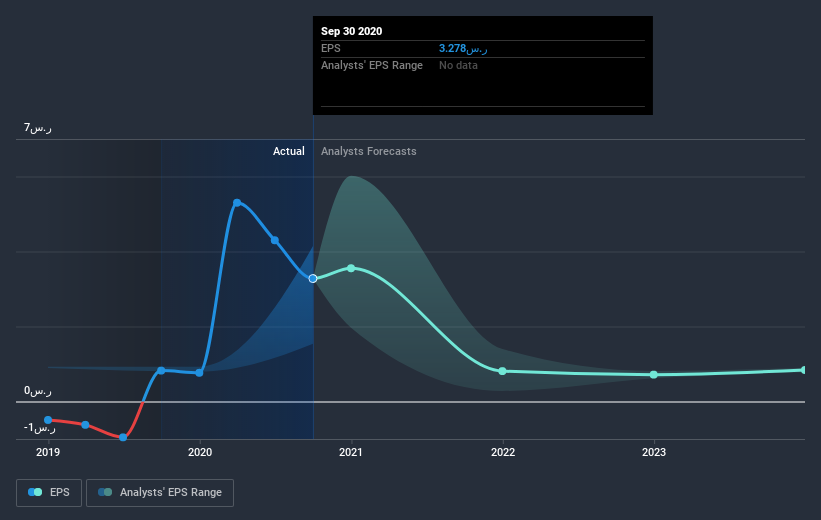821x520 pixels.
Task: Click the second 2019 EPS point on the red line
Action: (x=85, y=425)
